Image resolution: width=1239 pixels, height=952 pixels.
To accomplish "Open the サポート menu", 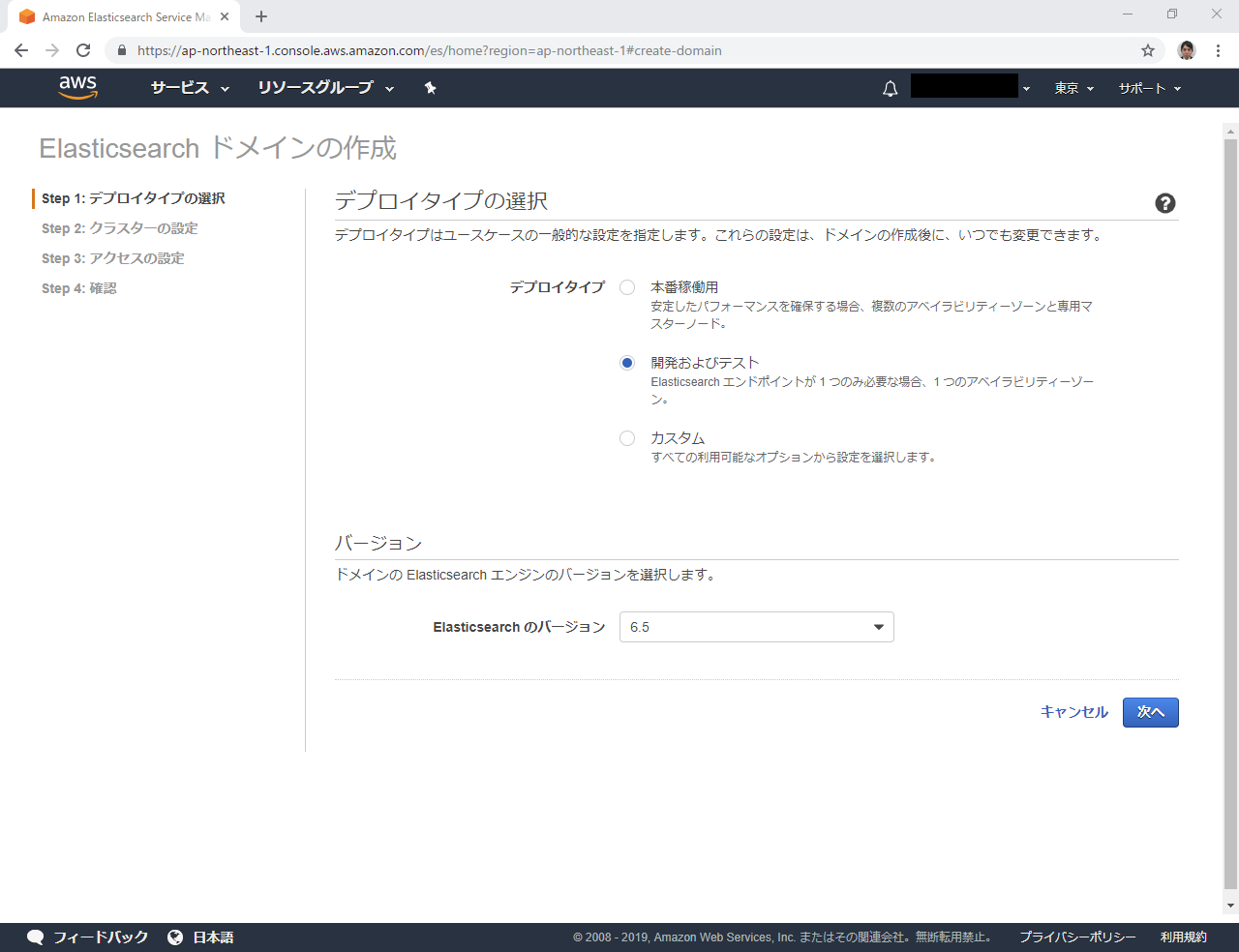I will pos(1149,88).
